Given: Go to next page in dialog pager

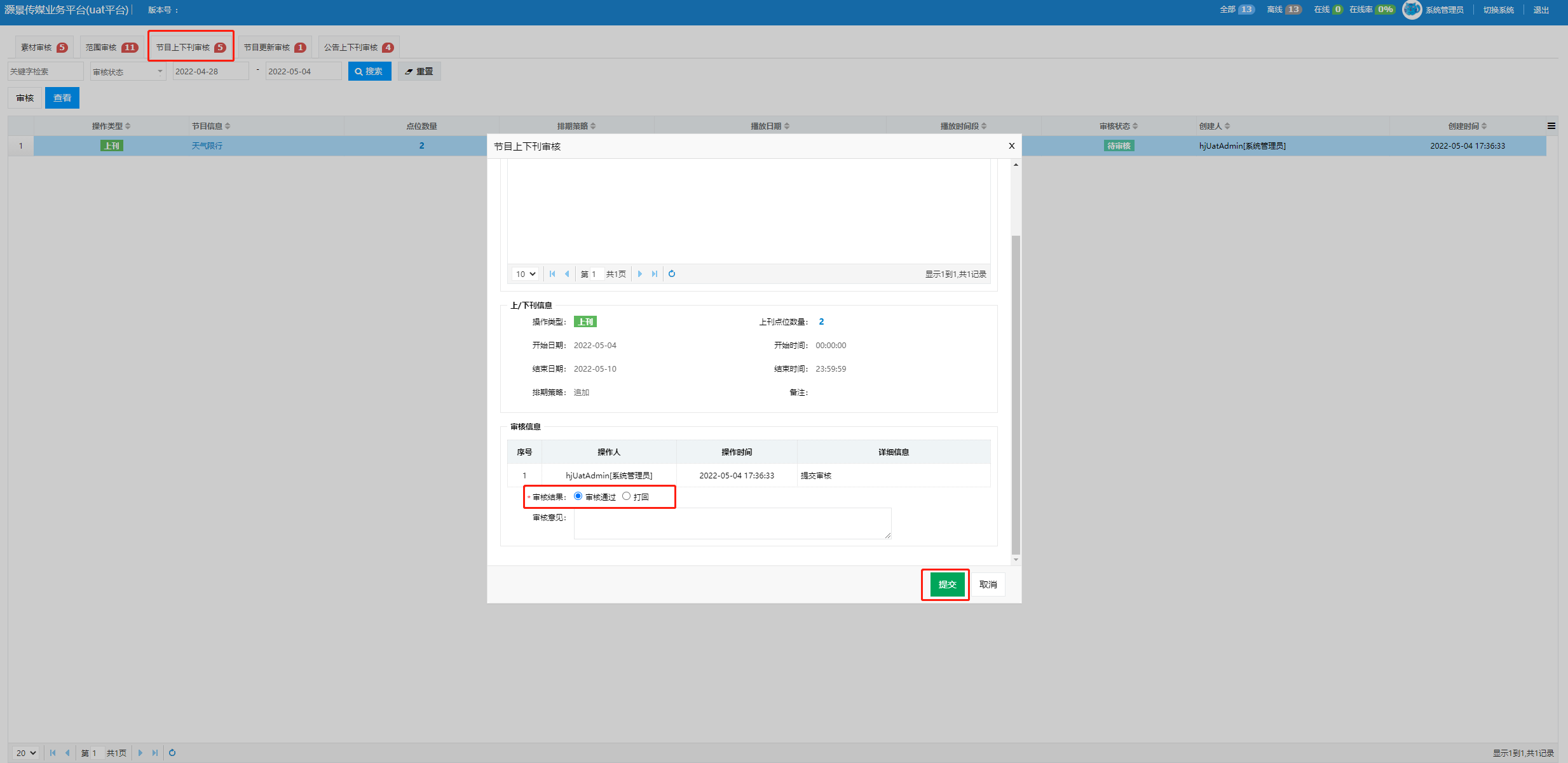Looking at the screenshot, I should click(639, 274).
